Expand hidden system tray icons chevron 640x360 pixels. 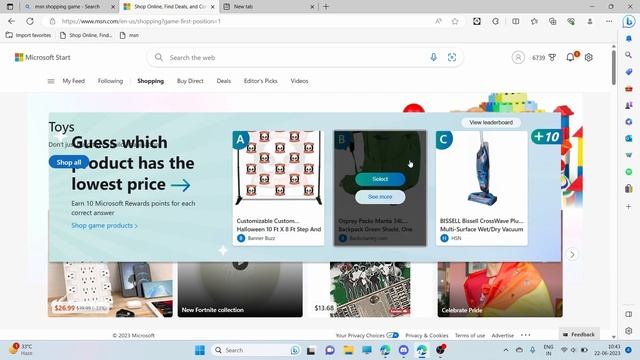(506, 350)
